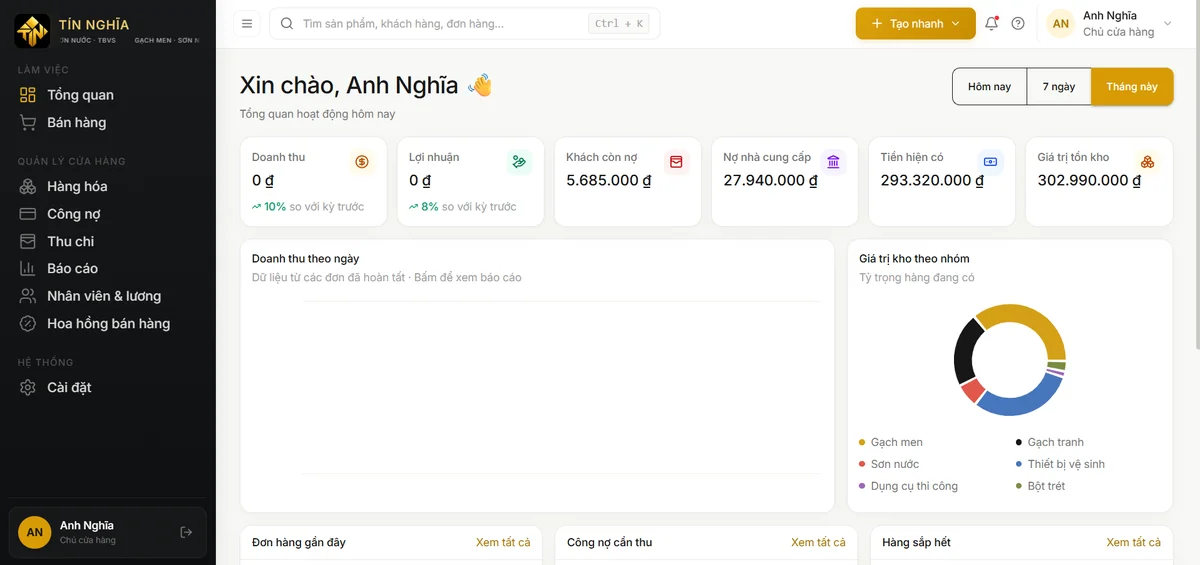1200x565 pixels.
Task: Click the Hoa hồng bán hàng percent icon
Action: (28, 323)
